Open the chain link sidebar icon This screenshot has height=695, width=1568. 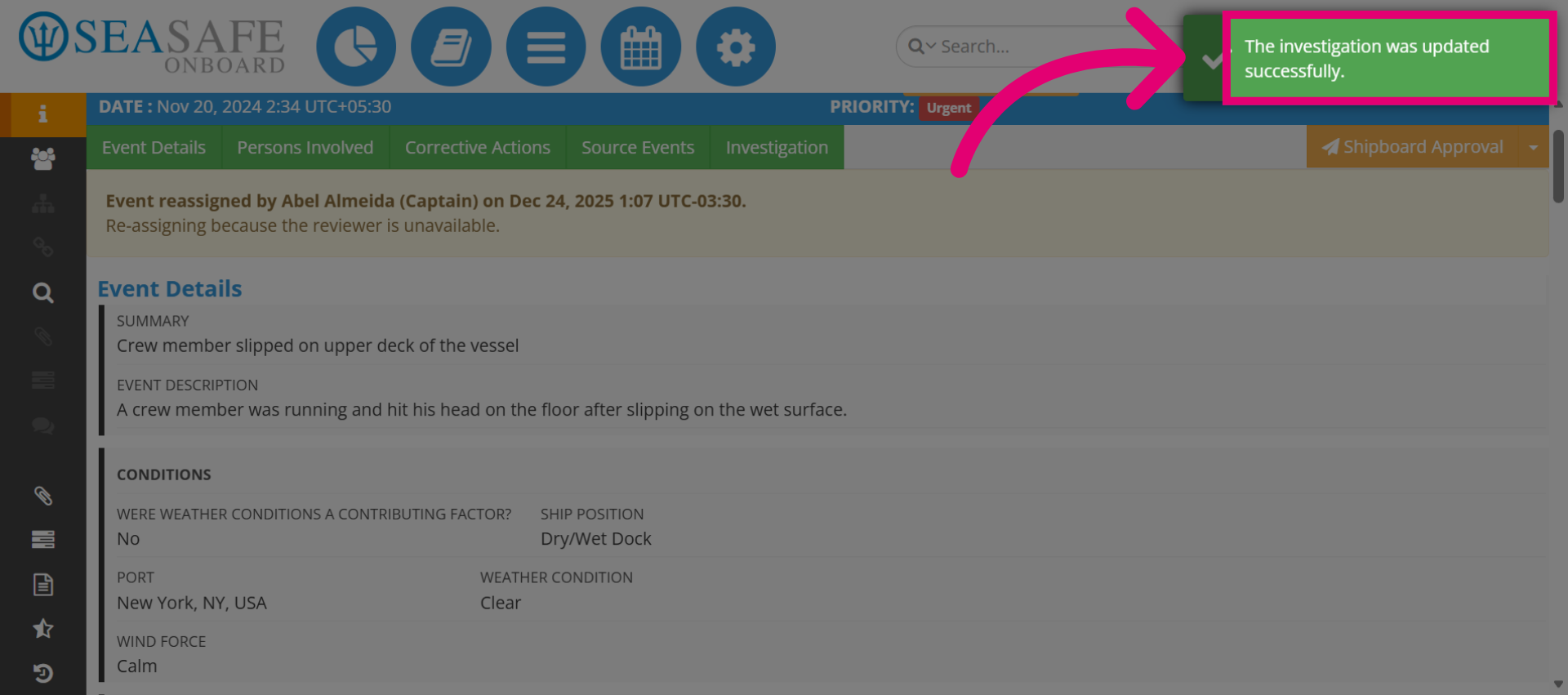[x=42, y=247]
